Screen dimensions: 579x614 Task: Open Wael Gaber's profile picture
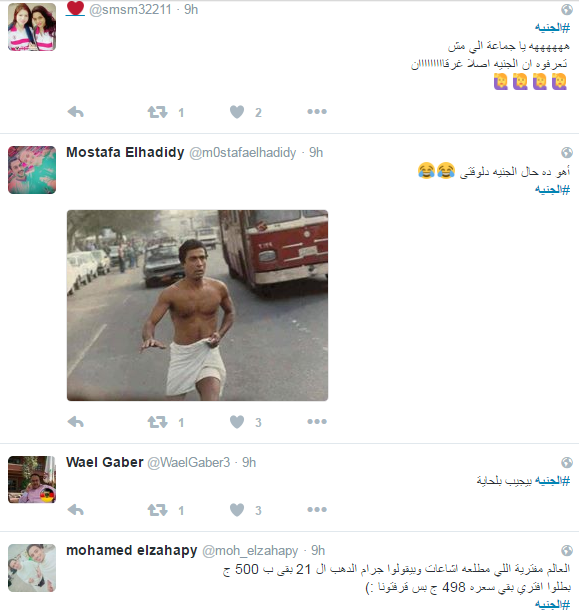[x=32, y=480]
